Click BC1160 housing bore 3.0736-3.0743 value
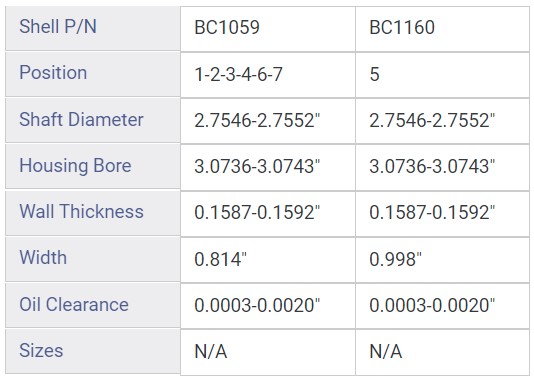Viewport: 534px width, 378px height. [432, 167]
